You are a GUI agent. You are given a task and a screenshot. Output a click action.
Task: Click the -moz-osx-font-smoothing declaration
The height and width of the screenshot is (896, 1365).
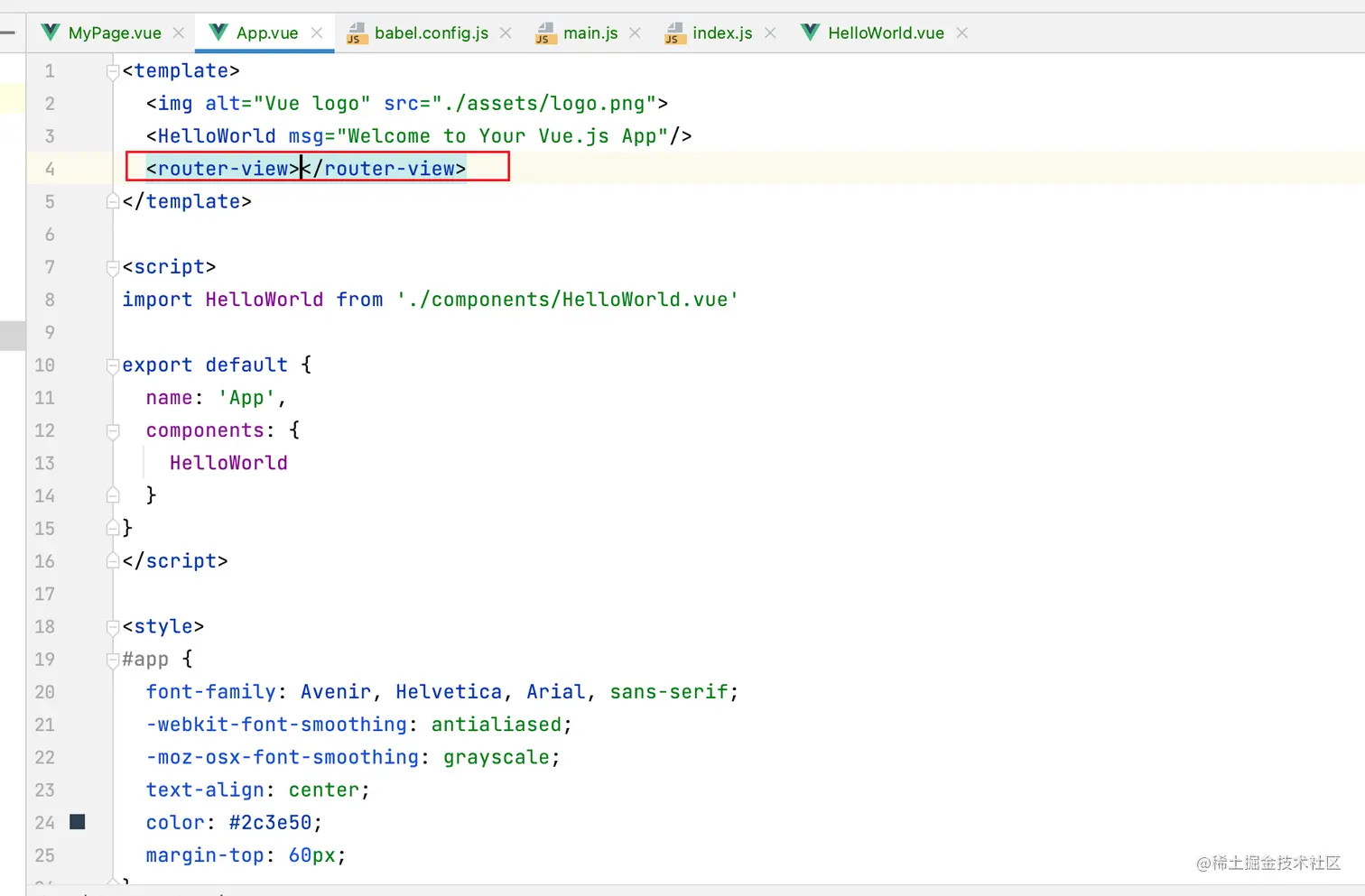point(353,757)
